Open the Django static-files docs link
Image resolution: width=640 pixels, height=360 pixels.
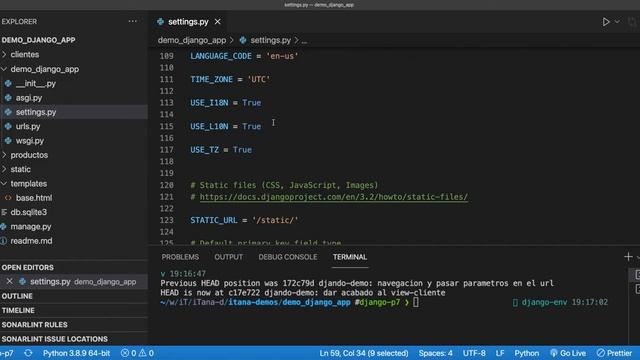pyautogui.click(x=333, y=197)
